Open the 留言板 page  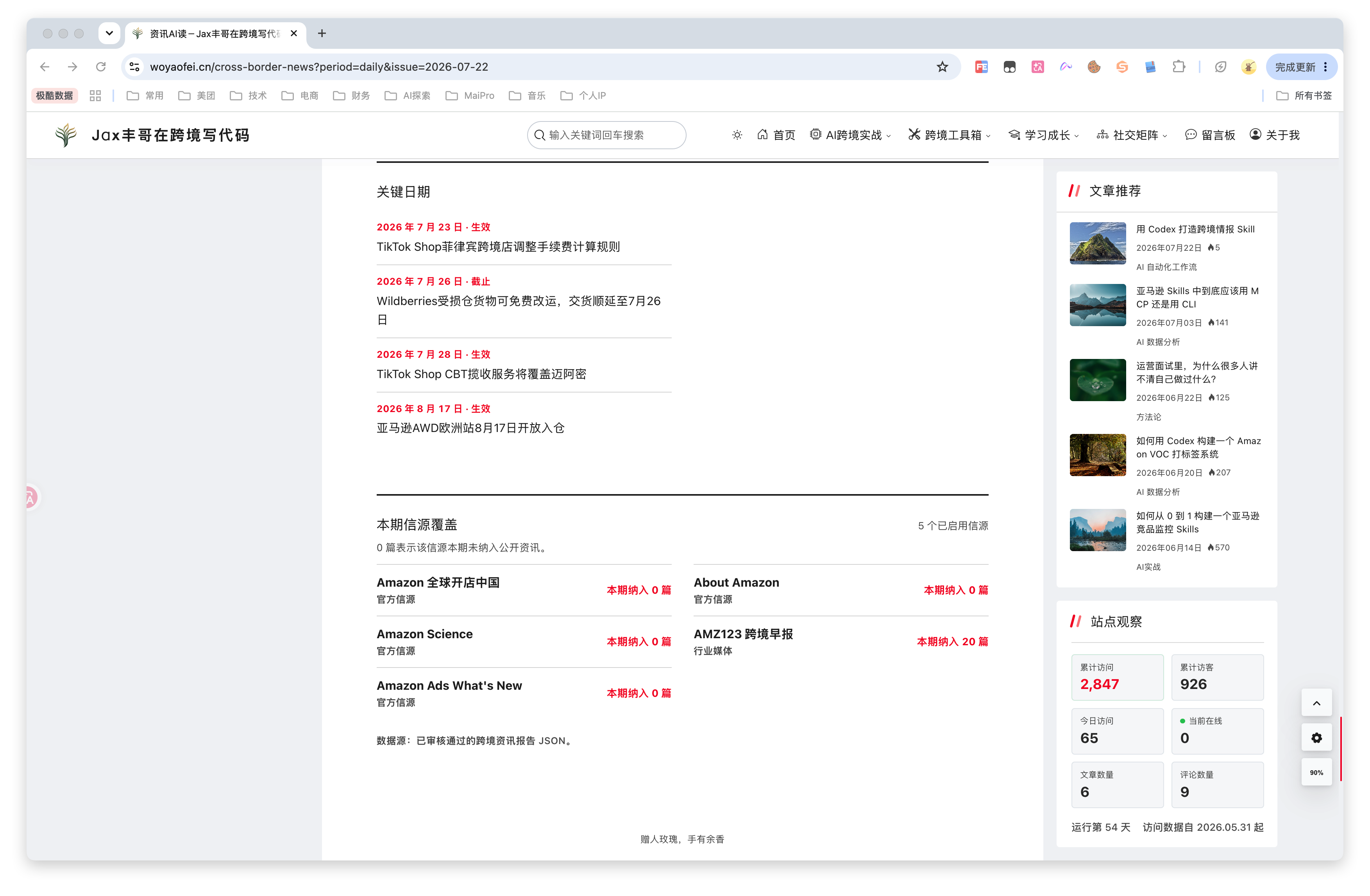coord(1210,135)
